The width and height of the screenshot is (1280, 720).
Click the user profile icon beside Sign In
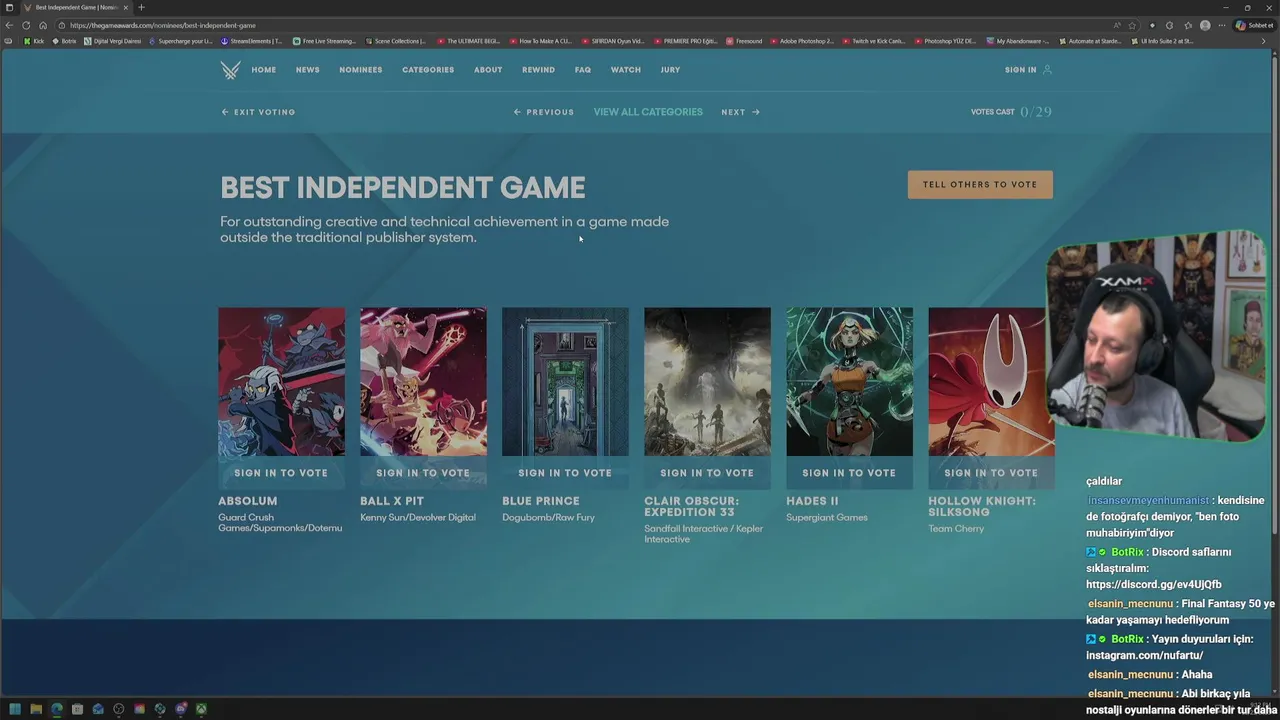point(1047,70)
